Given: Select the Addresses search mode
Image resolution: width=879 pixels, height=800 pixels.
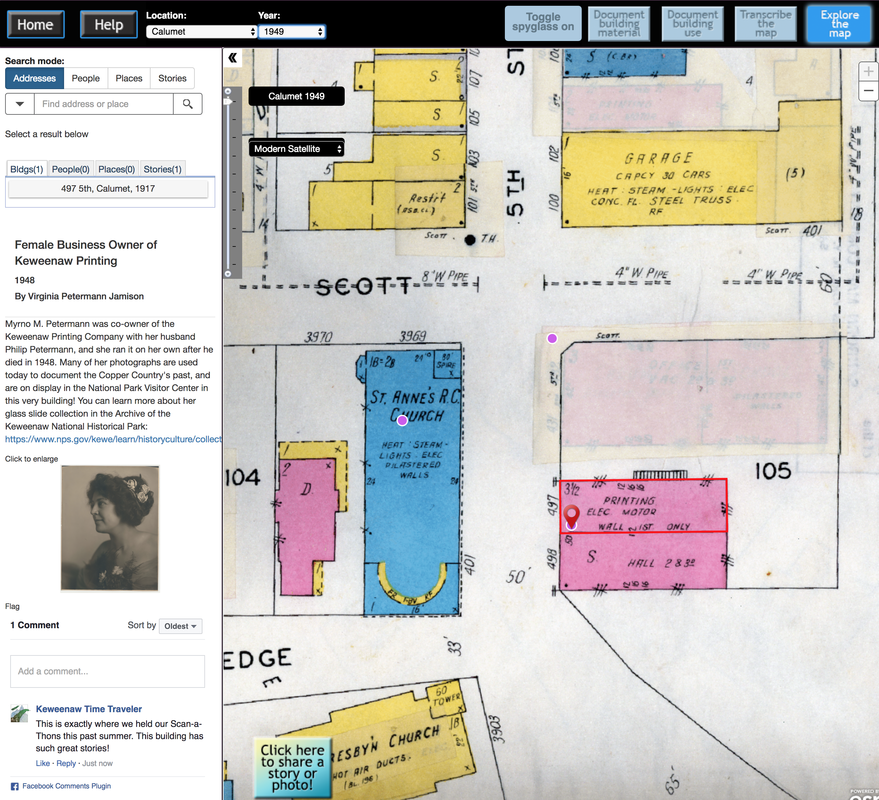Looking at the screenshot, I should (35, 78).
